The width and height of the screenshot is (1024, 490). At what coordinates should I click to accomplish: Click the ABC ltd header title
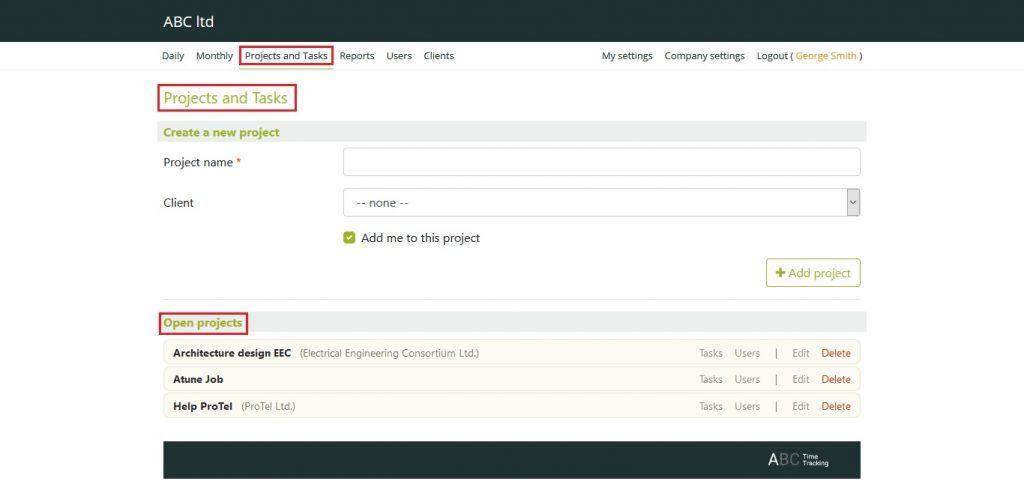click(x=189, y=22)
